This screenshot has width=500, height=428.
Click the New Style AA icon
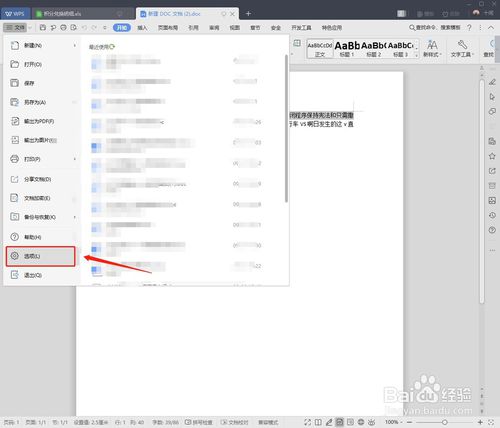432,45
